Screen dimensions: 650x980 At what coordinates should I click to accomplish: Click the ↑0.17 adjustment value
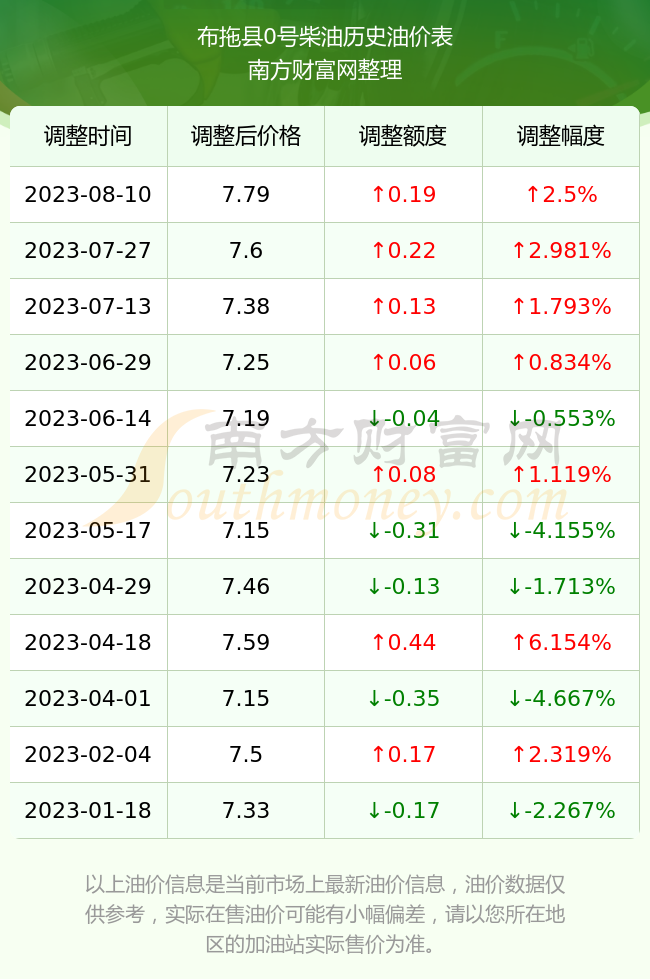click(x=403, y=754)
